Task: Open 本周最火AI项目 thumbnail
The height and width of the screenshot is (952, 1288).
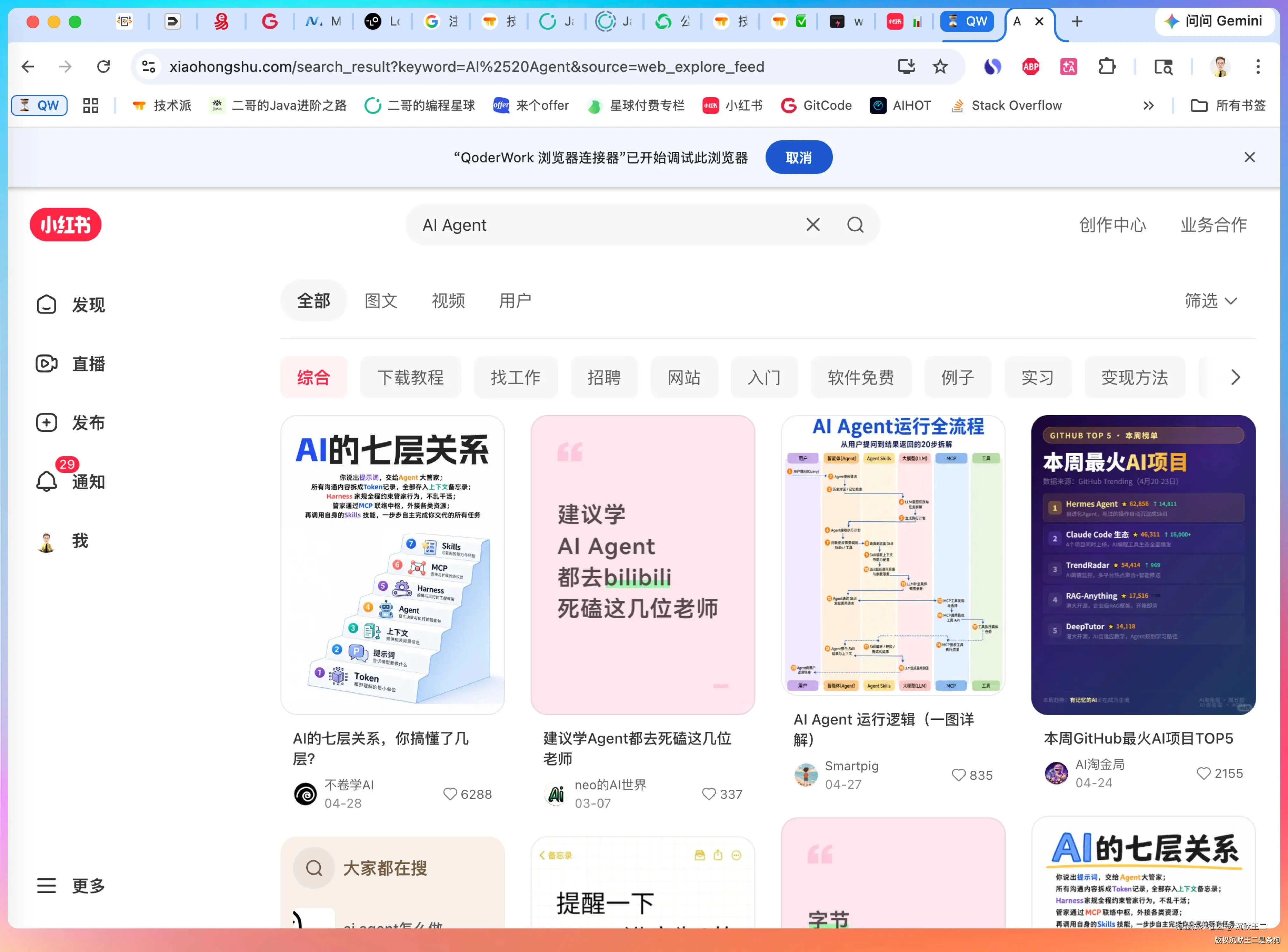Action: pyautogui.click(x=1143, y=565)
